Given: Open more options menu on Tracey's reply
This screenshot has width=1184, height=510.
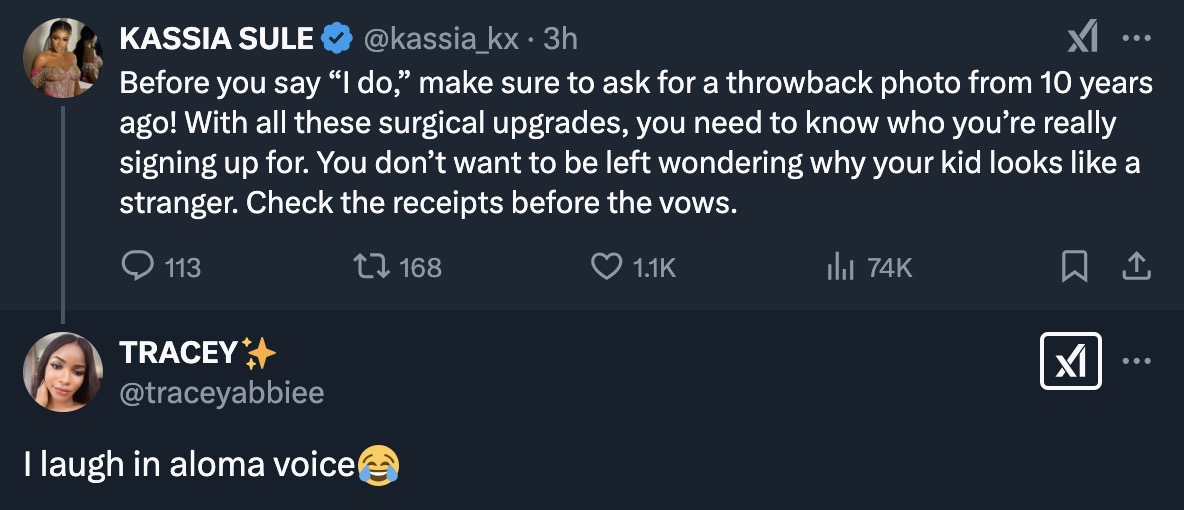Looking at the screenshot, I should [x=1136, y=360].
